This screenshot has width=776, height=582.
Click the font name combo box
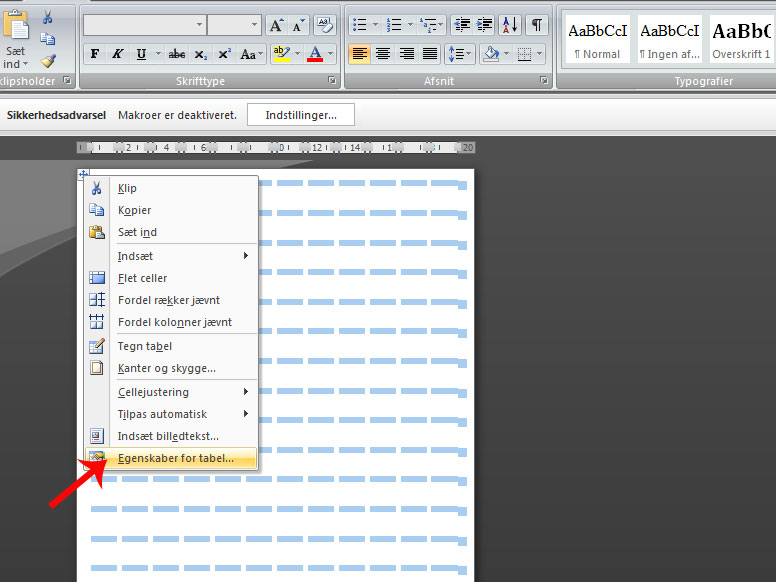tap(145, 25)
